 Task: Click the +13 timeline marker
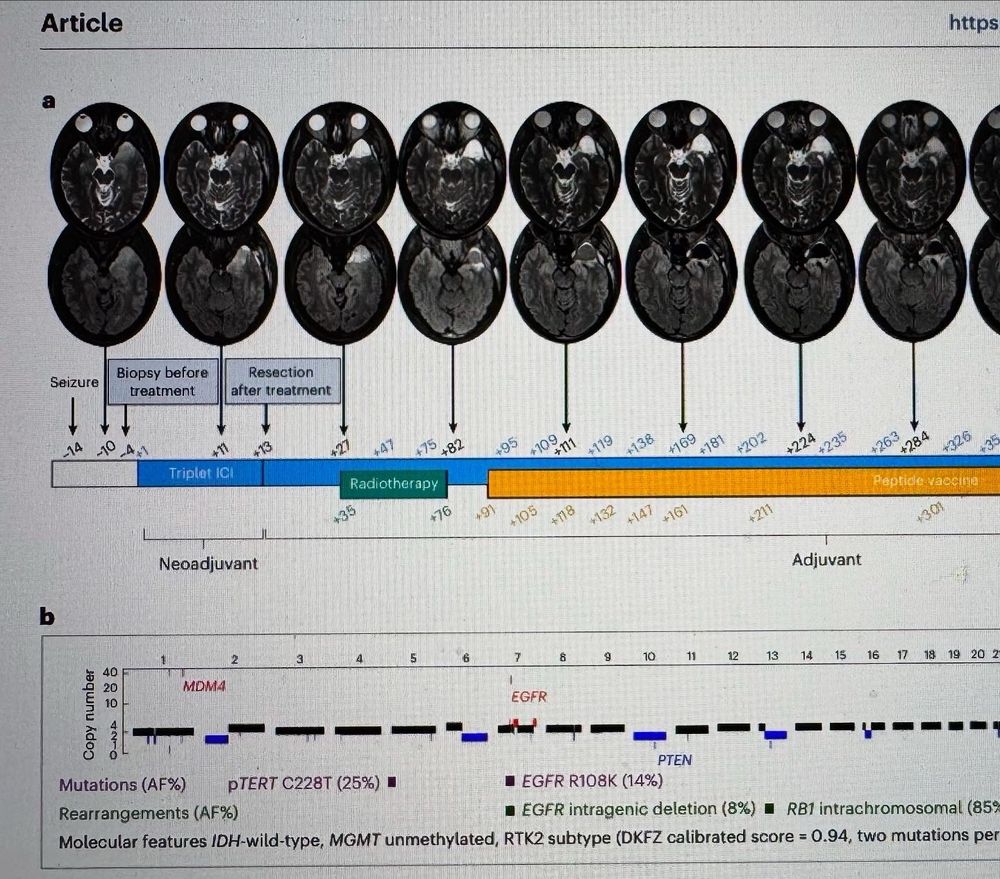click(263, 448)
